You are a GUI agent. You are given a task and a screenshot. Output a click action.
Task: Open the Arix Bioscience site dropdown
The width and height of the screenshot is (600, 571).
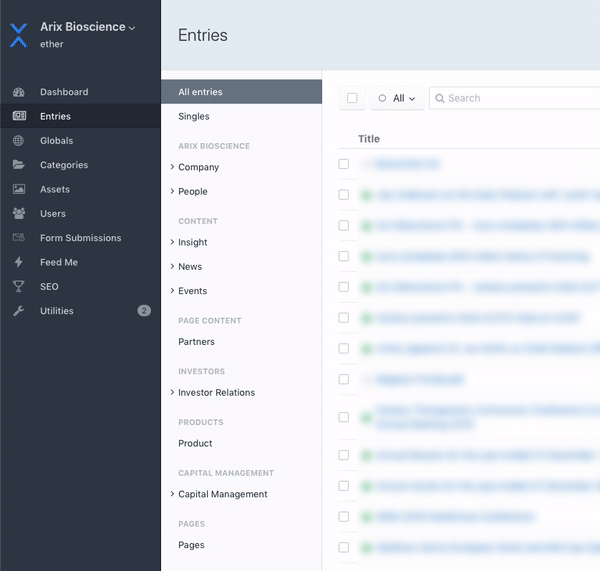(88, 27)
